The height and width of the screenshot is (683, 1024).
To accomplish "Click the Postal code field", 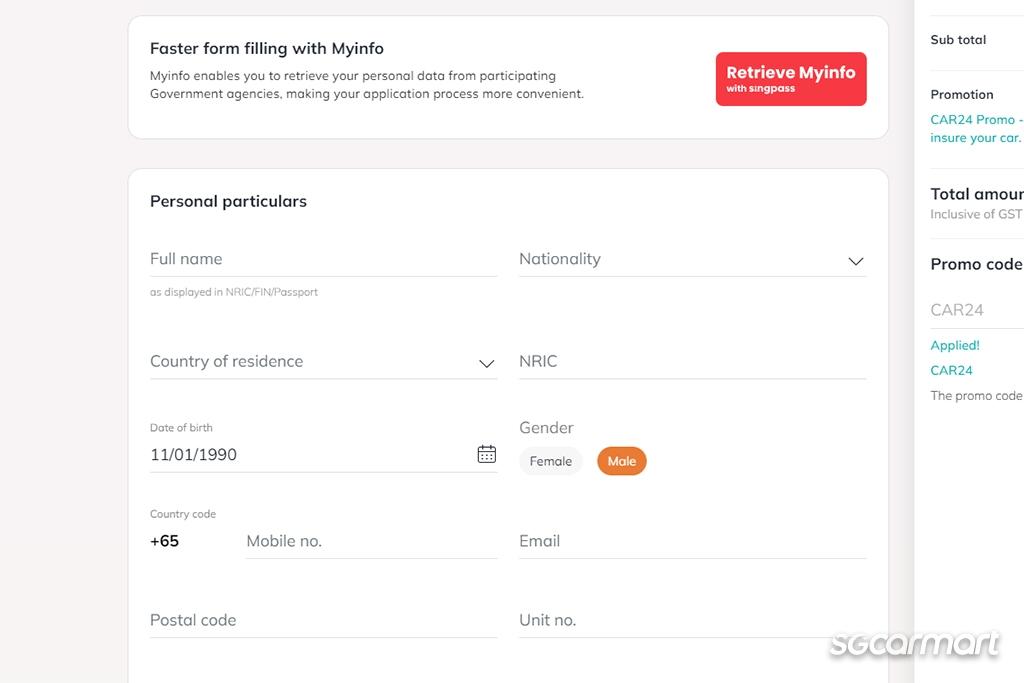I will click(322, 620).
